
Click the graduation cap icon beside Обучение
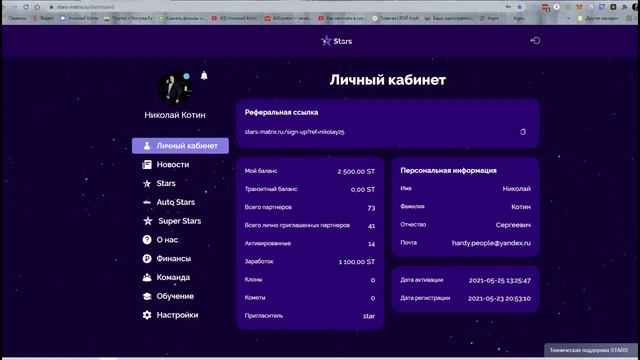pos(147,296)
